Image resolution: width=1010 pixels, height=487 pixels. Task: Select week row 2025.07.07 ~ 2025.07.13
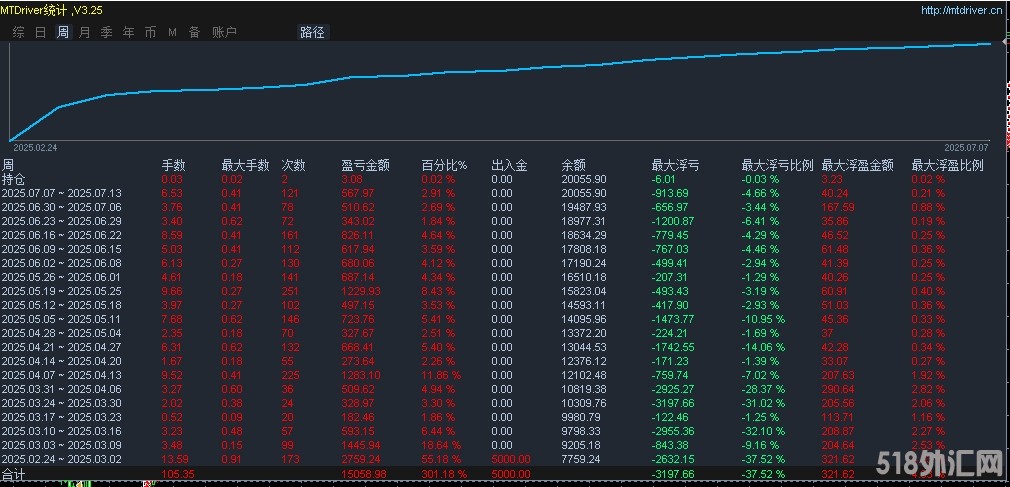(x=505, y=193)
